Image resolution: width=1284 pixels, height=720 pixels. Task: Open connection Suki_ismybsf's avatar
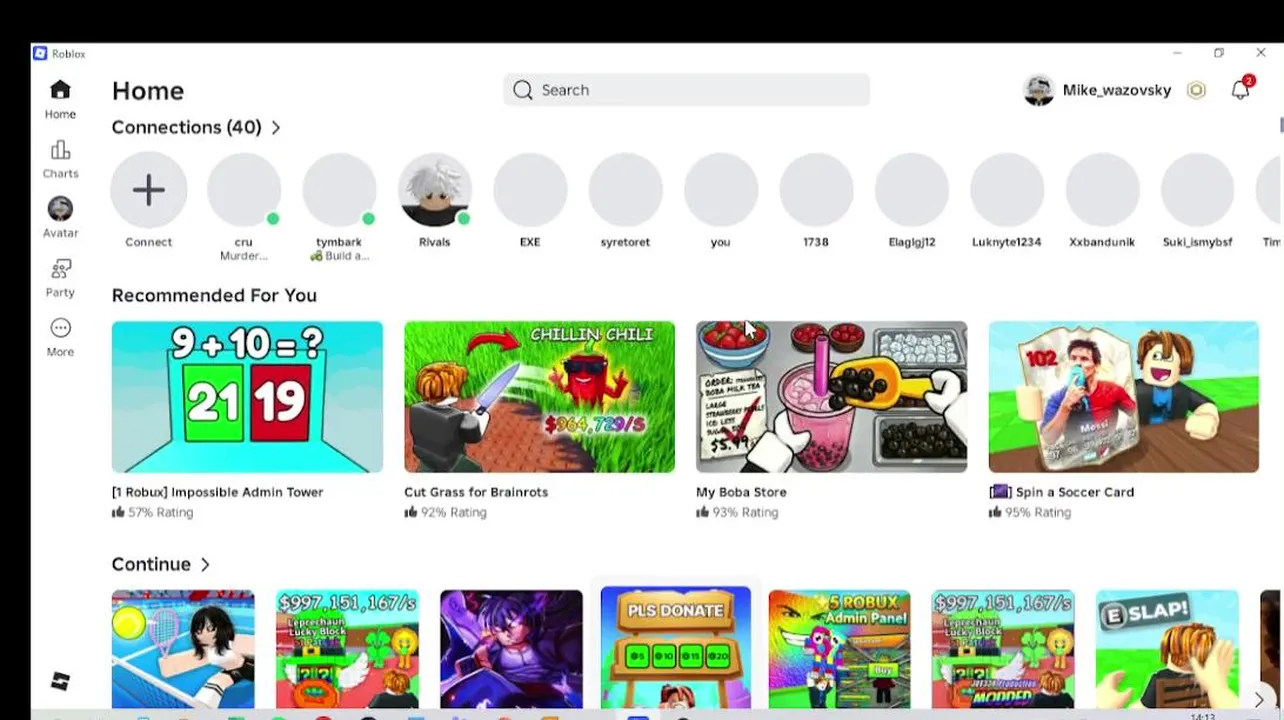[1198, 190]
